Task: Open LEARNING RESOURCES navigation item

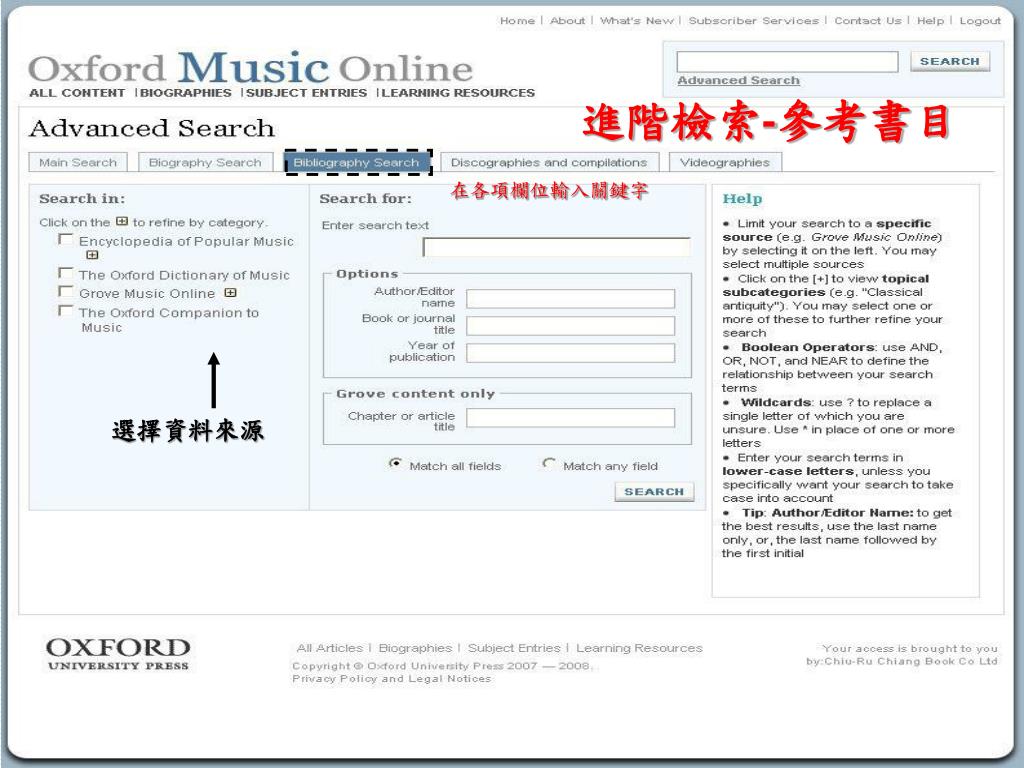Action: (x=458, y=93)
